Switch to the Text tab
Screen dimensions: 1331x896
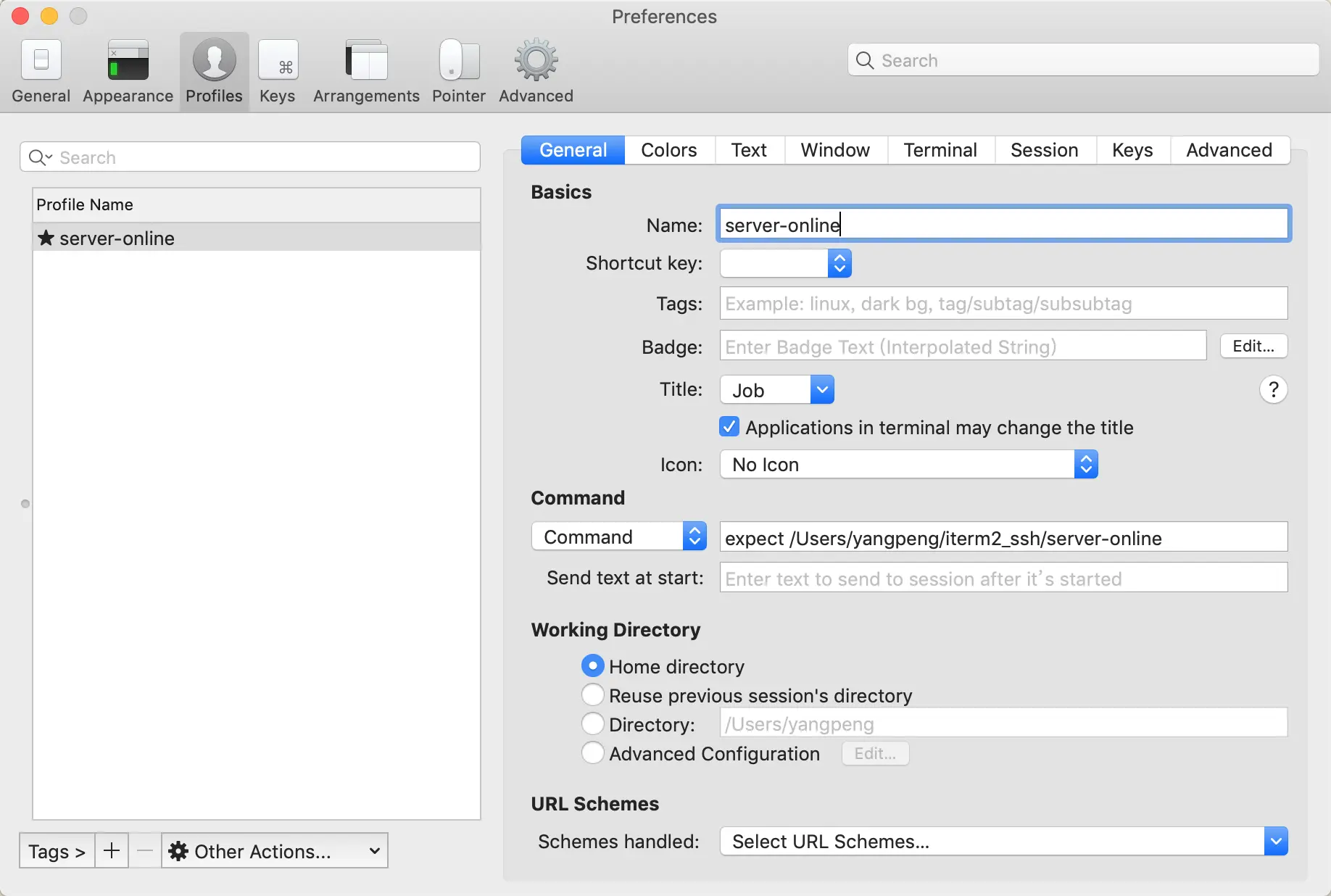coord(749,150)
